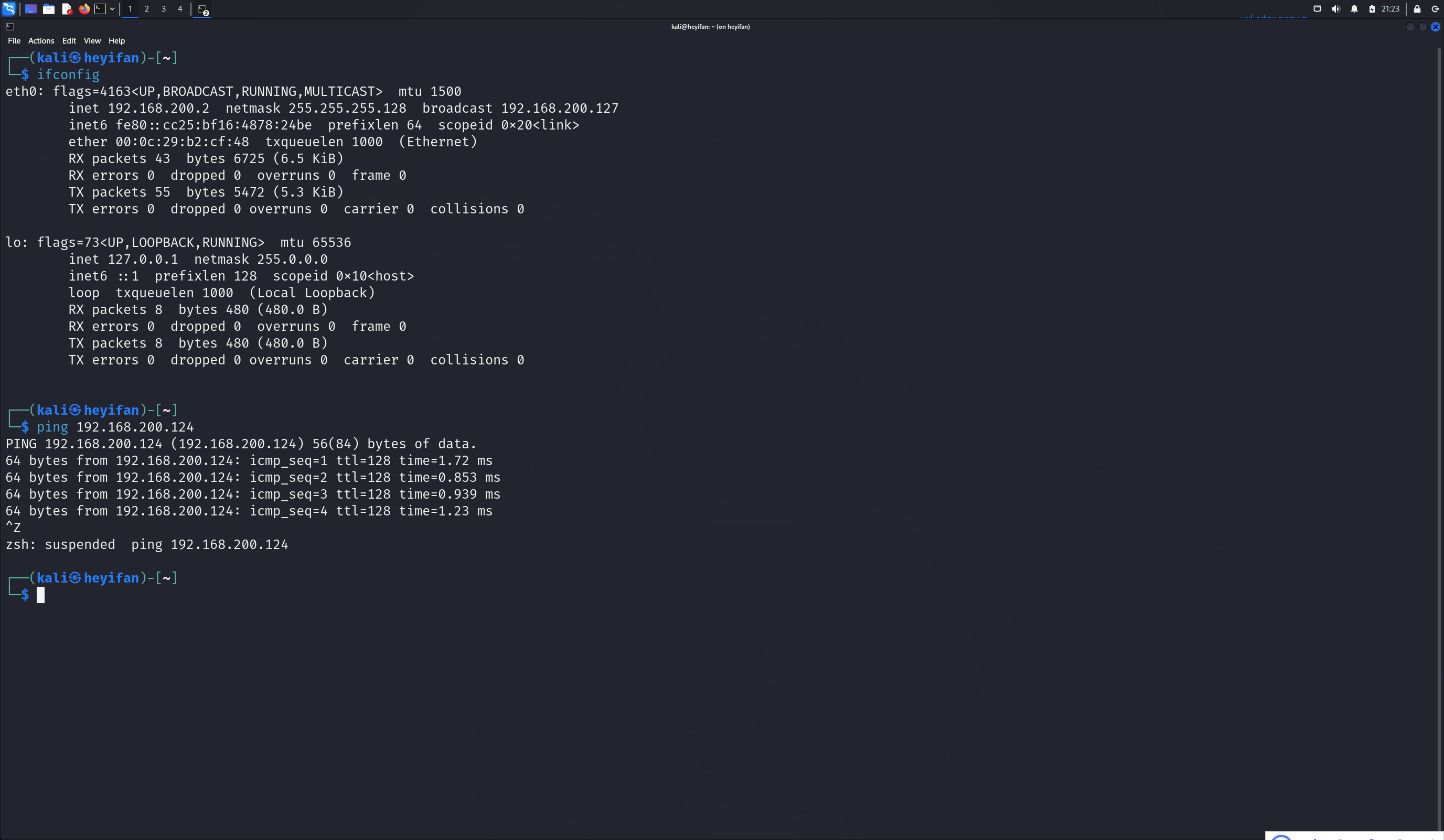The image size is (1444, 840).
Task: Launch the text editor from the panel
Action: (67, 8)
